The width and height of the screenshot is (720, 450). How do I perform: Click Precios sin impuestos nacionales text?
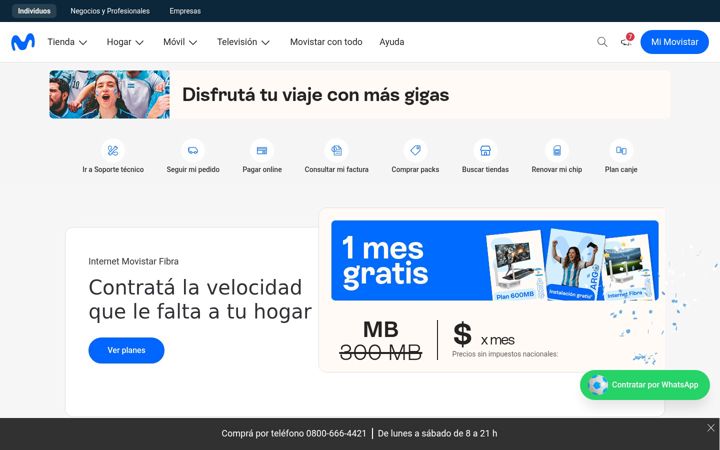coord(505,354)
